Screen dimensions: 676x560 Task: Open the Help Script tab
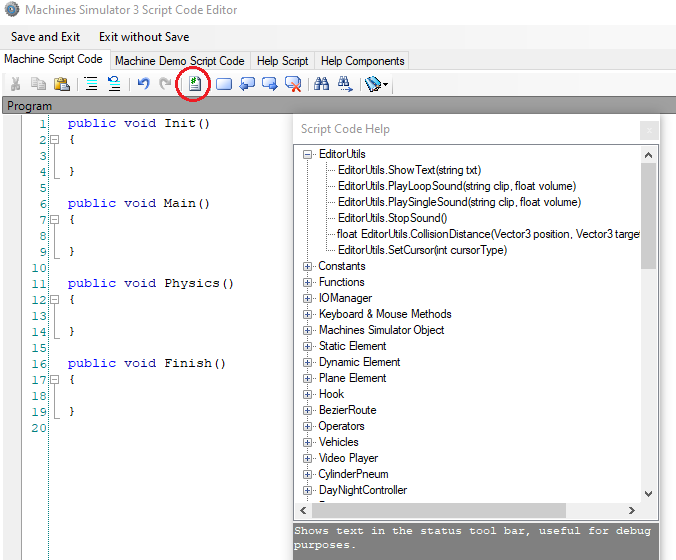pos(282,61)
